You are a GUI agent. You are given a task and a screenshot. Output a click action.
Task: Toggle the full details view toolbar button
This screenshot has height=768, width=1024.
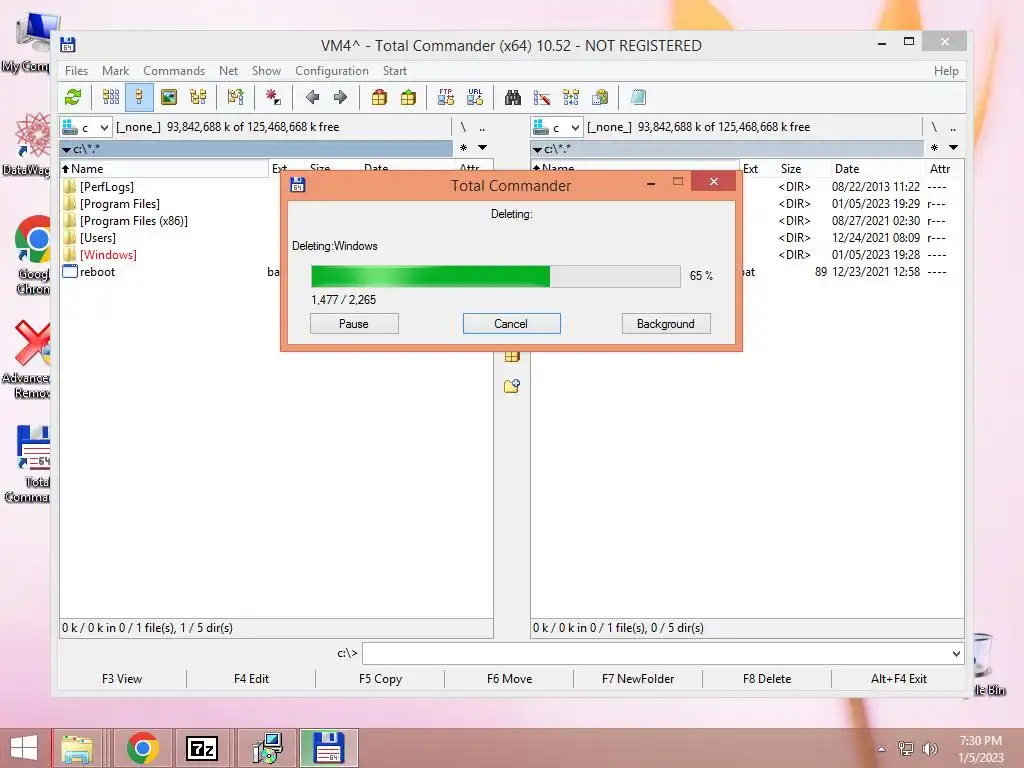click(x=139, y=98)
